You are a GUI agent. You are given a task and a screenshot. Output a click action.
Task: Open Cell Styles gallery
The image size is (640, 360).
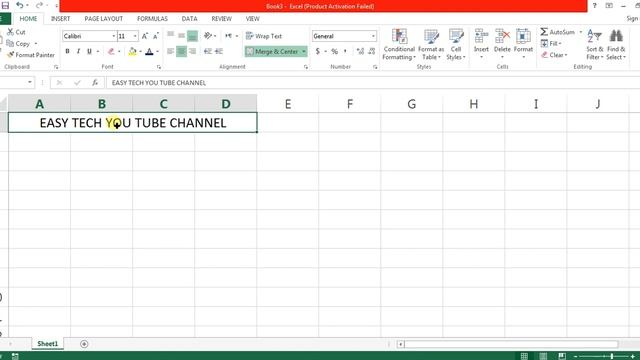[456, 44]
